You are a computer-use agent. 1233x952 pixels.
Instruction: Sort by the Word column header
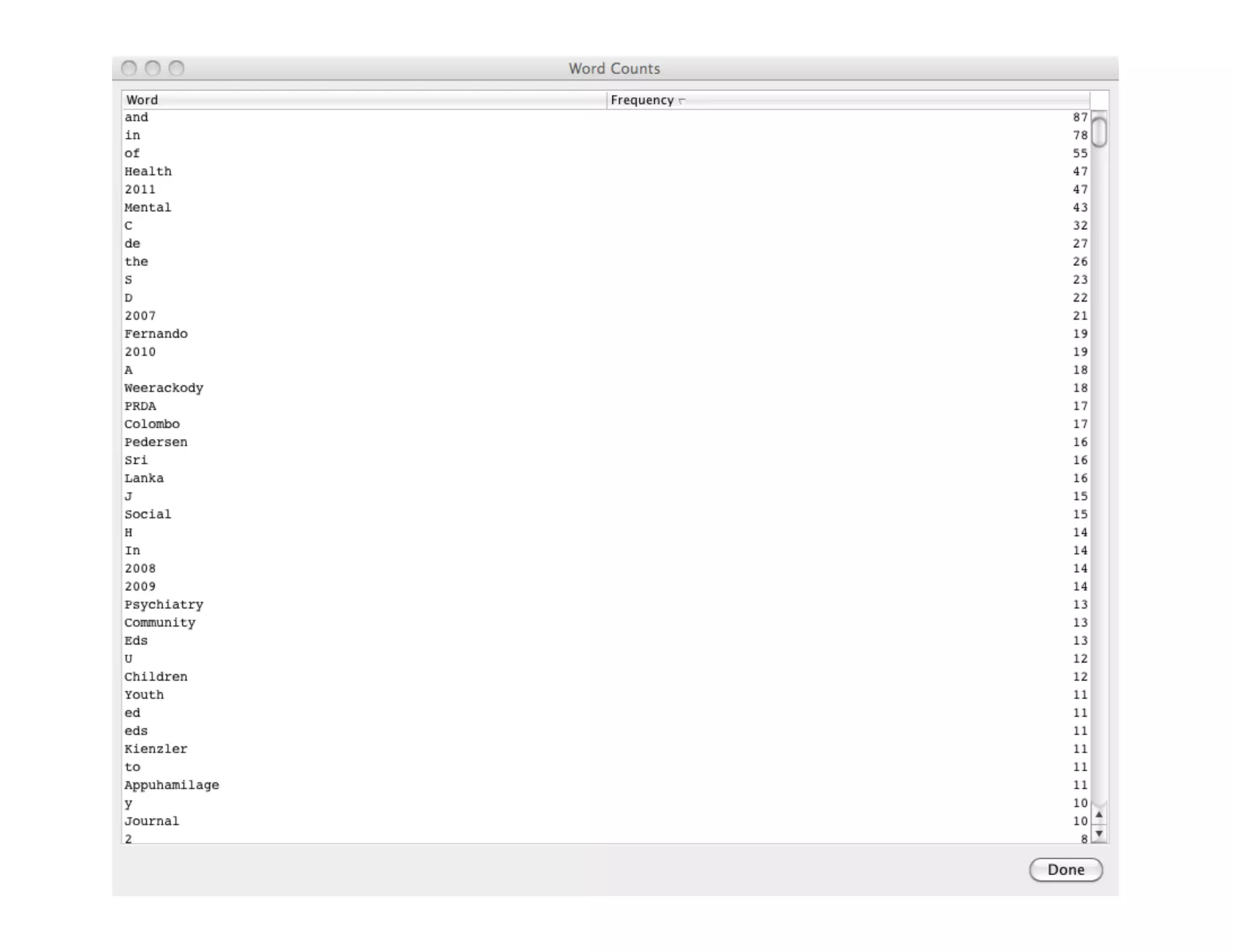pos(142,100)
